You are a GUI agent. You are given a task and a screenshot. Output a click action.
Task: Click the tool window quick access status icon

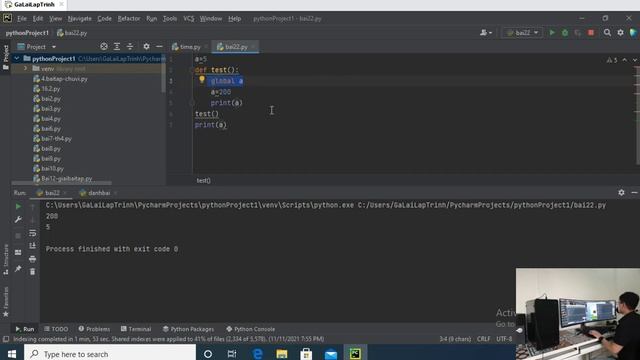tap(6, 339)
